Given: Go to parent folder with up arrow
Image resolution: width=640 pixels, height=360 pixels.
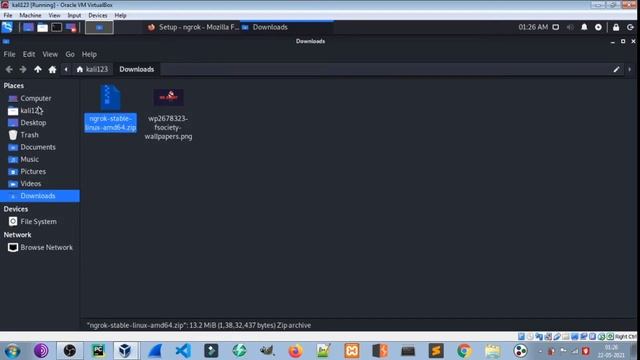Looking at the screenshot, I should click(x=38, y=69).
